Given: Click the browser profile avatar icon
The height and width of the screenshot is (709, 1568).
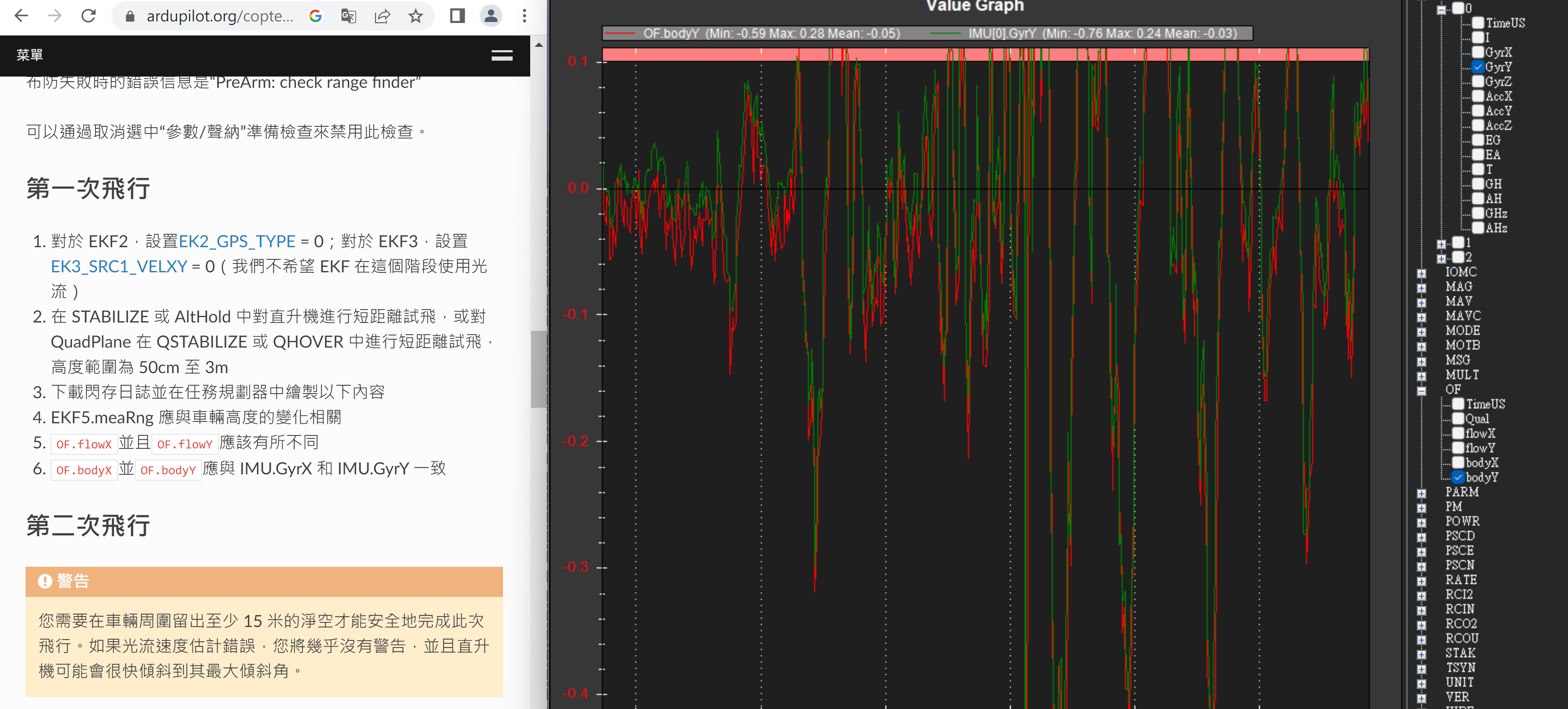Looking at the screenshot, I should pyautogui.click(x=491, y=16).
